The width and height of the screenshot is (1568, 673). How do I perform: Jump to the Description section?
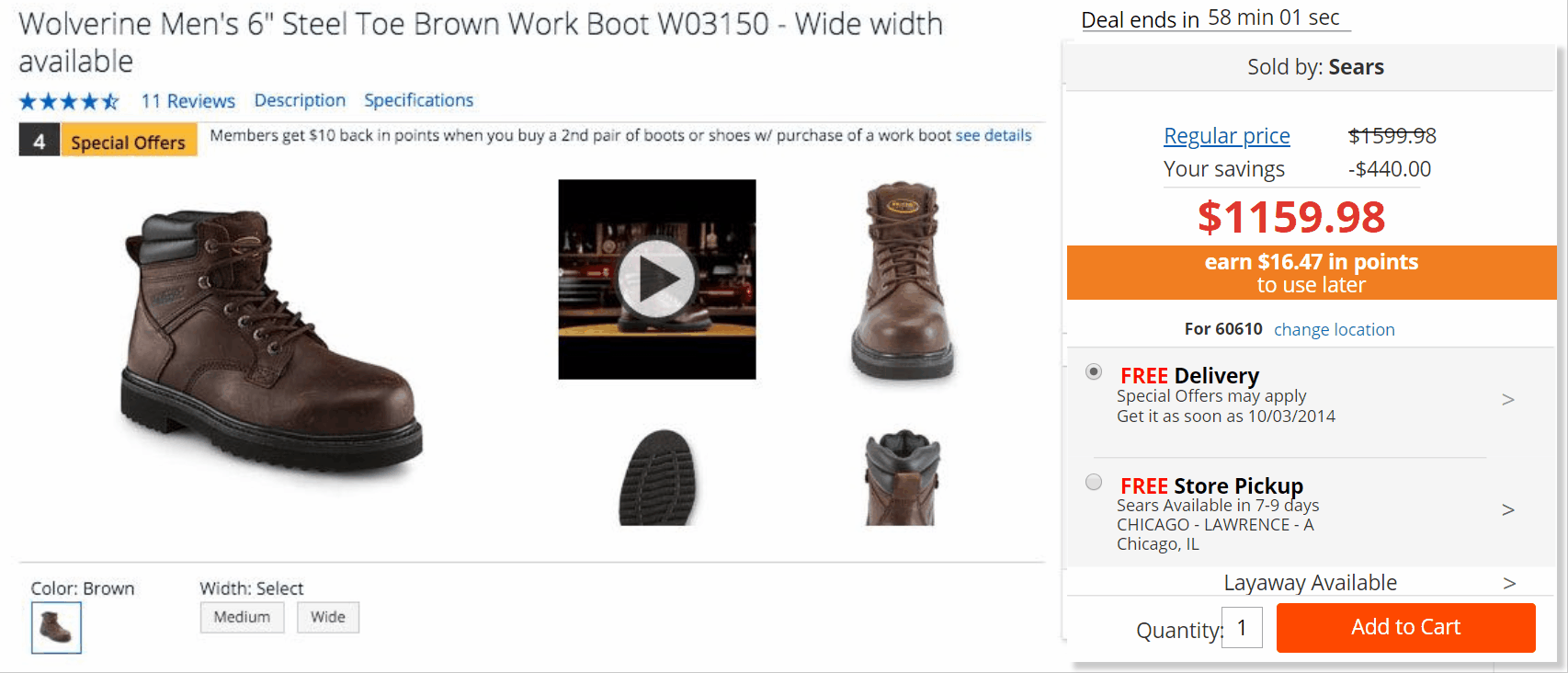[300, 100]
